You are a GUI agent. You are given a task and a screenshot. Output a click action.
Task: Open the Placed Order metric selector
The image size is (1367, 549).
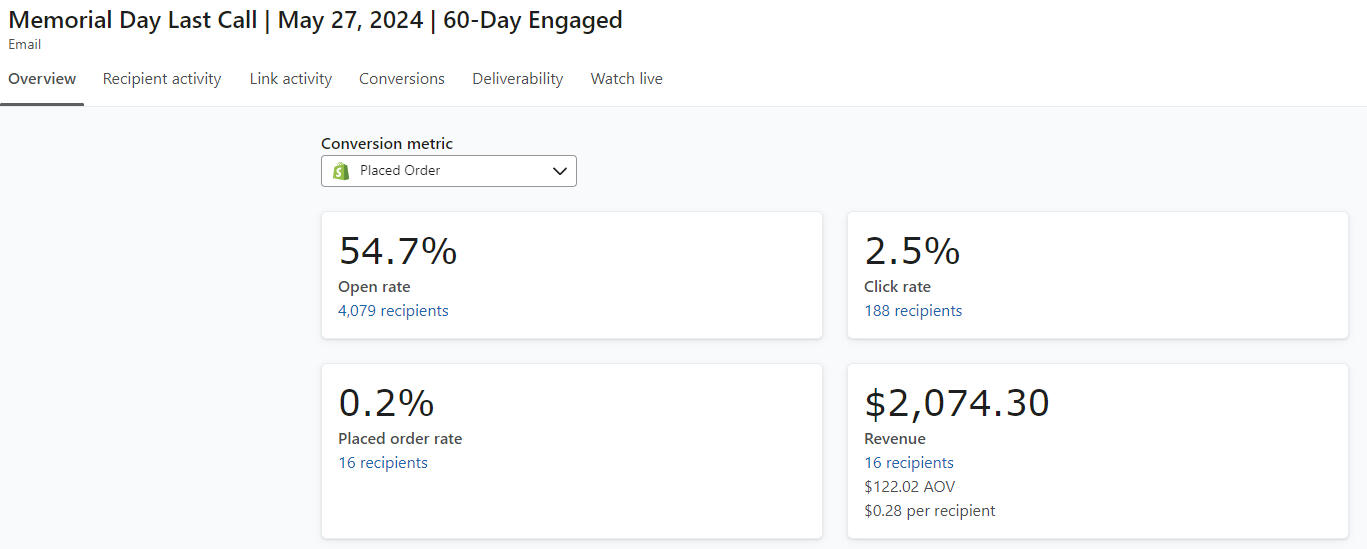click(x=448, y=171)
